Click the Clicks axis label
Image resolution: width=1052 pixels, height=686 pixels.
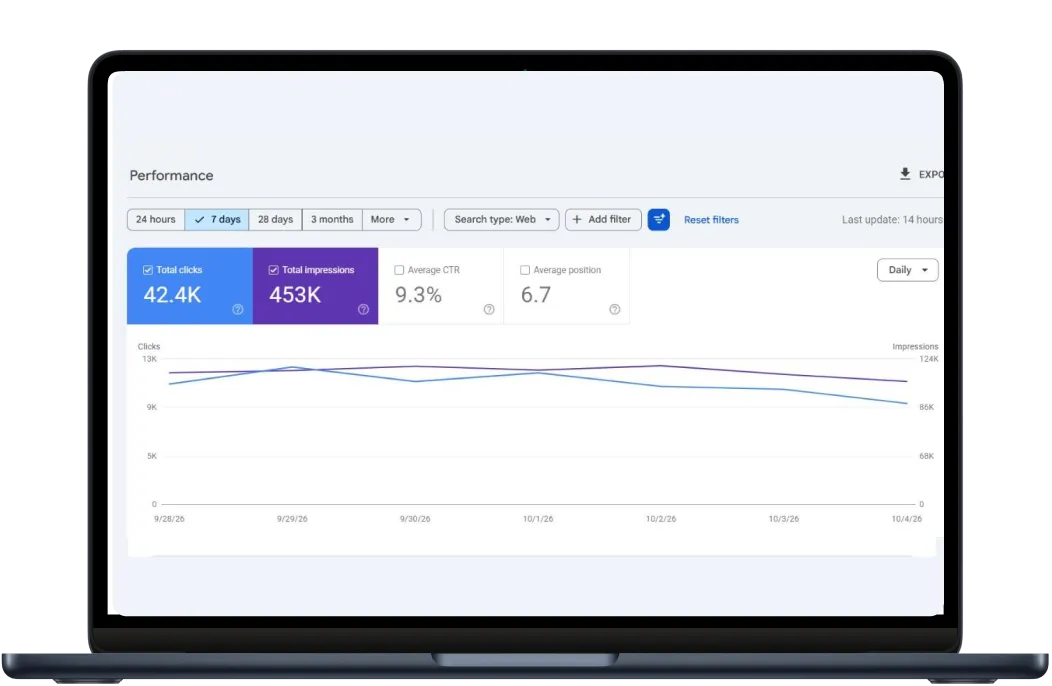(x=149, y=346)
